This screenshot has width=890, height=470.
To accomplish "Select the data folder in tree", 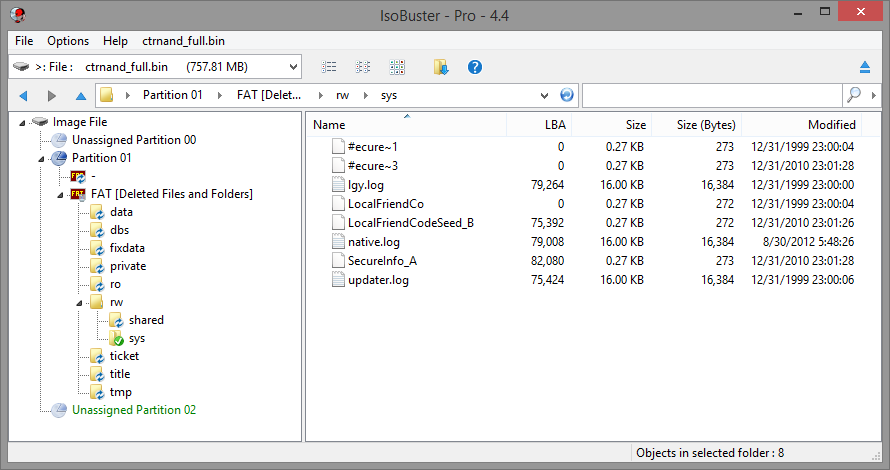I will pos(121,212).
